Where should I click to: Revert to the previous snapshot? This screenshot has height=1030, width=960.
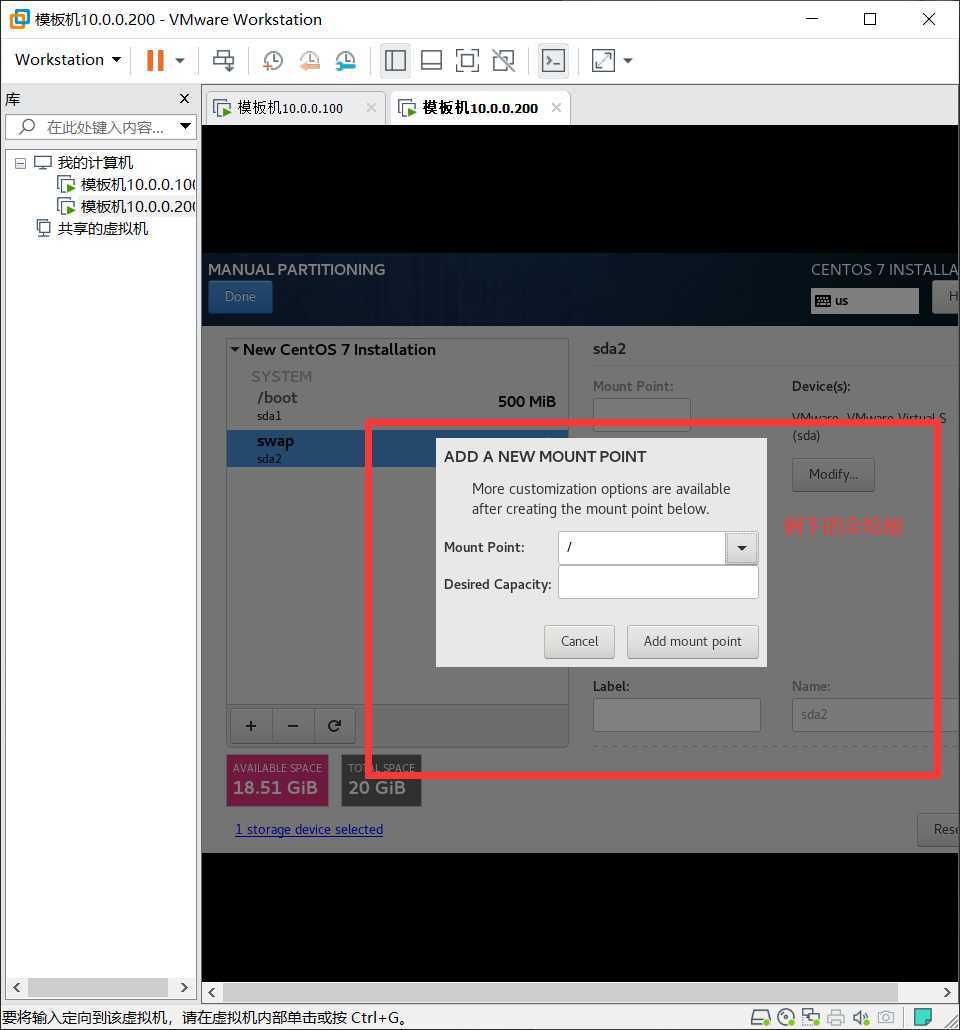(309, 60)
